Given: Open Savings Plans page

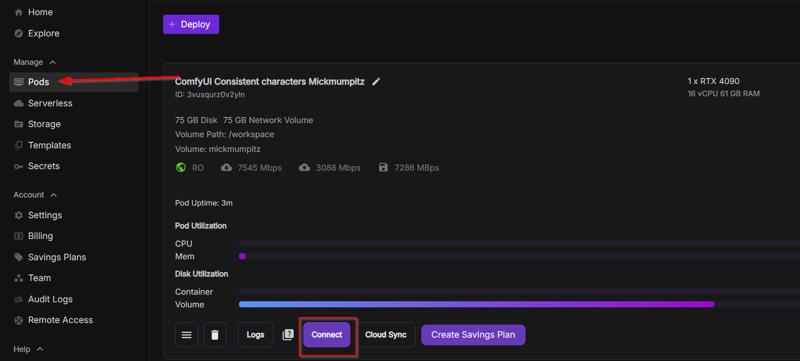Looking at the screenshot, I should [x=57, y=257].
